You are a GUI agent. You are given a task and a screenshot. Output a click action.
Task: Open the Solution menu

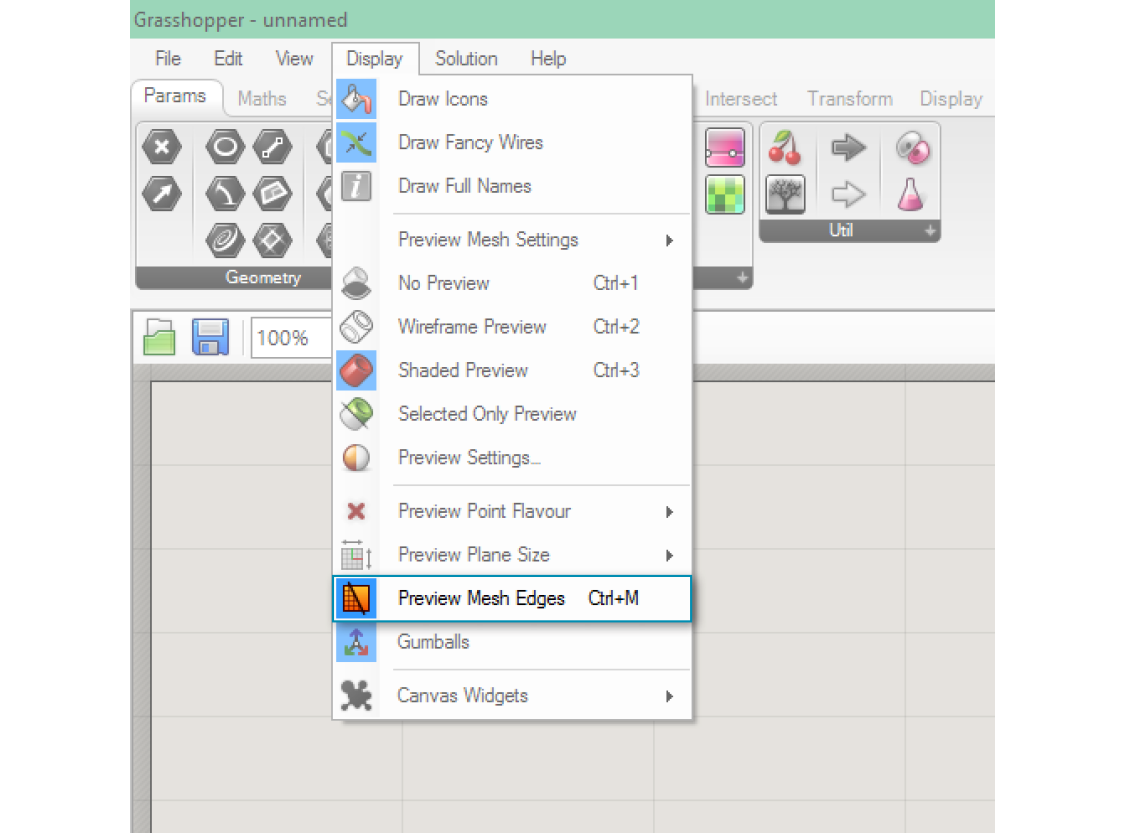tap(466, 59)
